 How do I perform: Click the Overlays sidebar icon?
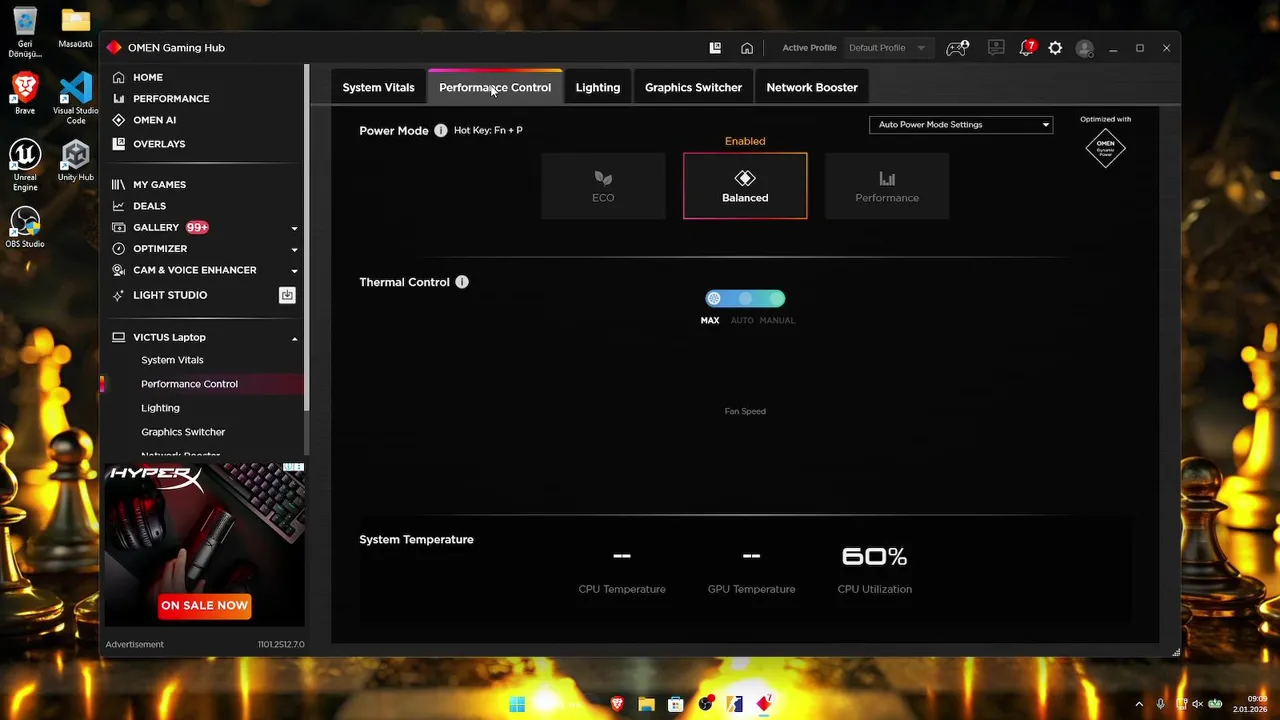(119, 144)
